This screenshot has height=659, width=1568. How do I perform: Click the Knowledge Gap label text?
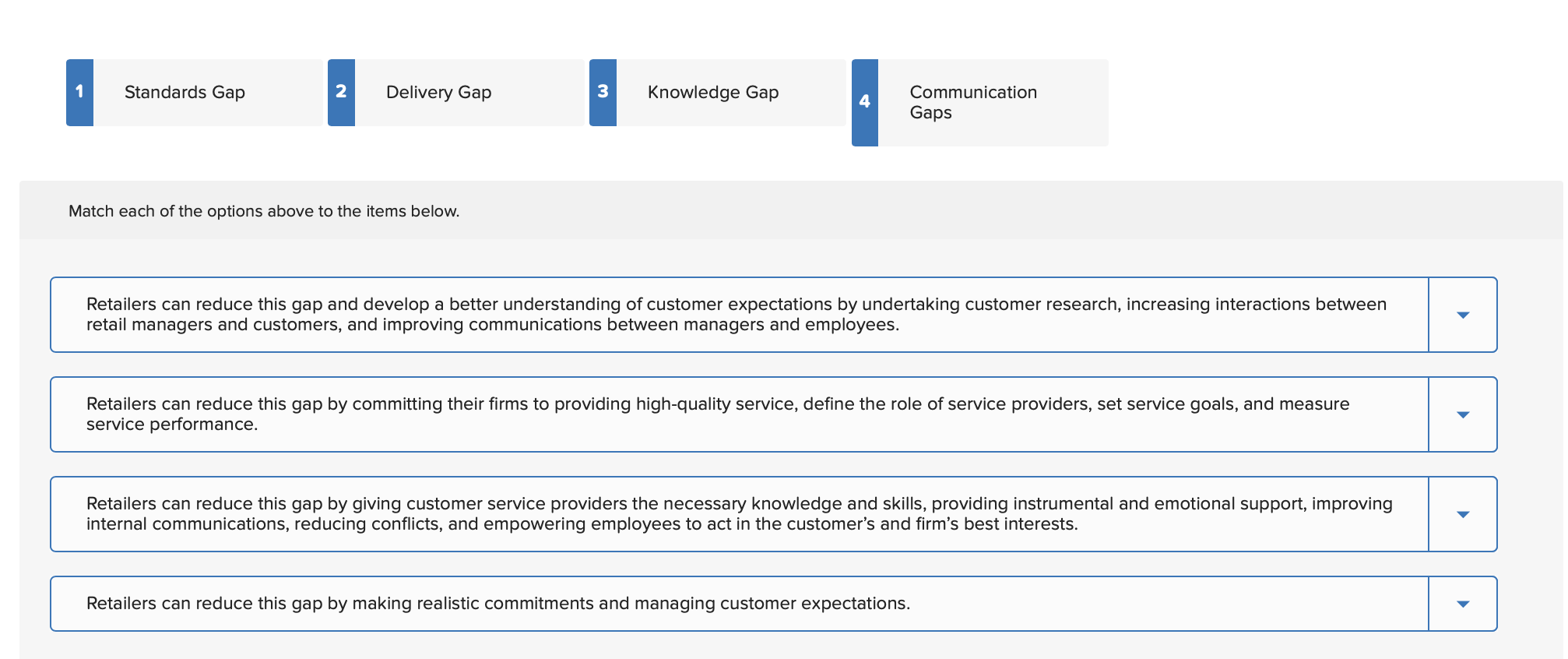coord(712,91)
